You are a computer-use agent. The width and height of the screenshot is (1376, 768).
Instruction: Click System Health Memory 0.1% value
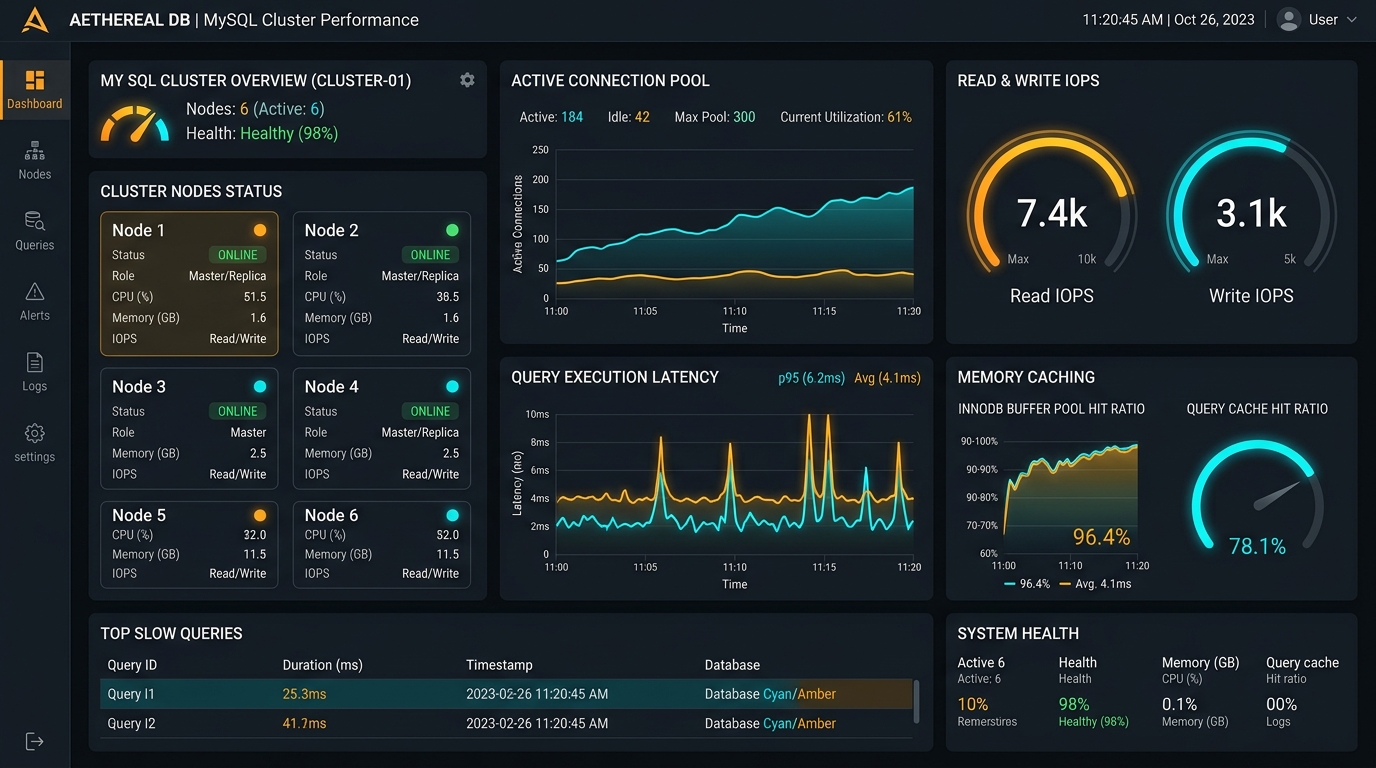(x=1179, y=704)
